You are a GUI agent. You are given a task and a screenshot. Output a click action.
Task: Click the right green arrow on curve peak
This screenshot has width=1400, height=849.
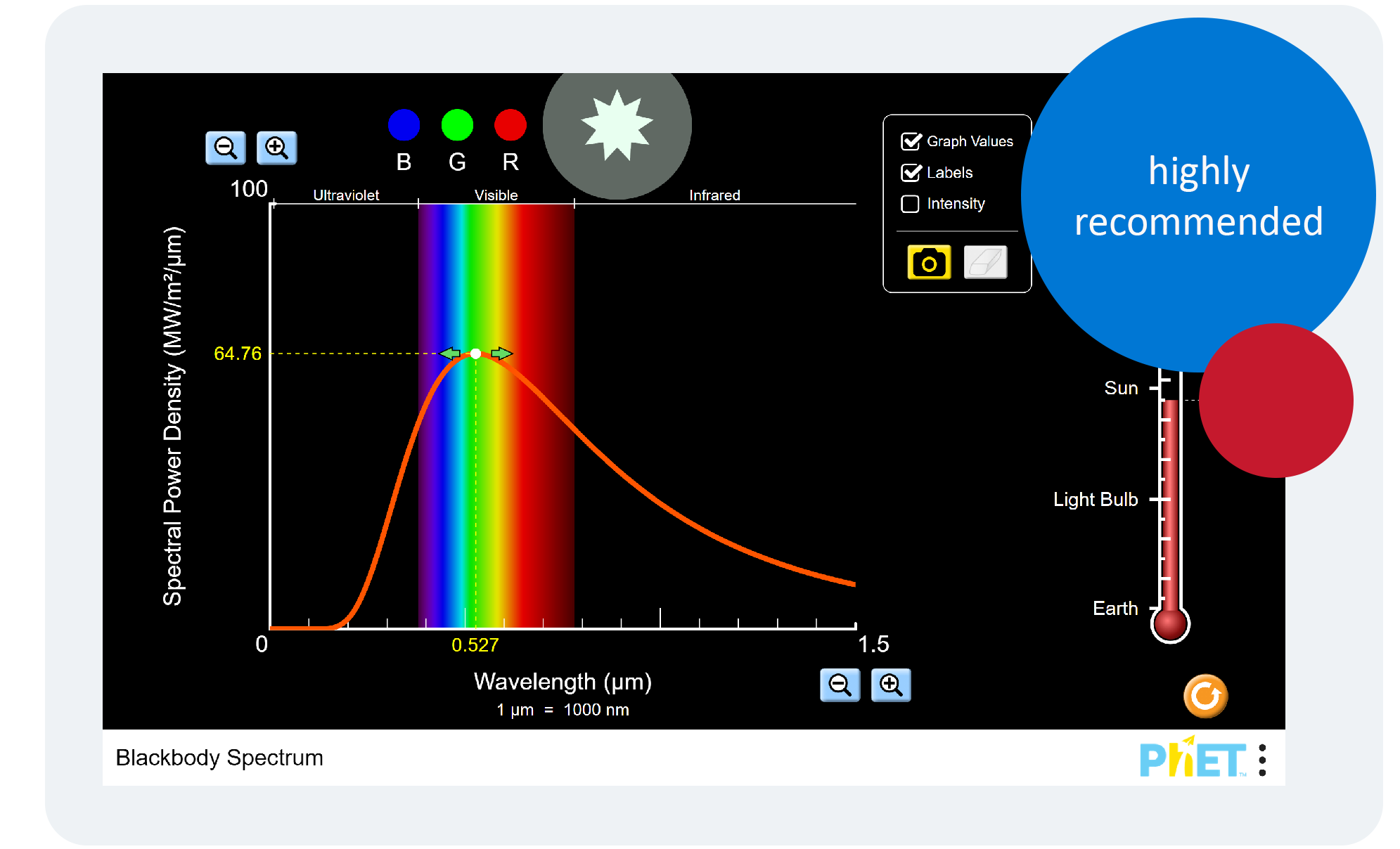point(502,354)
